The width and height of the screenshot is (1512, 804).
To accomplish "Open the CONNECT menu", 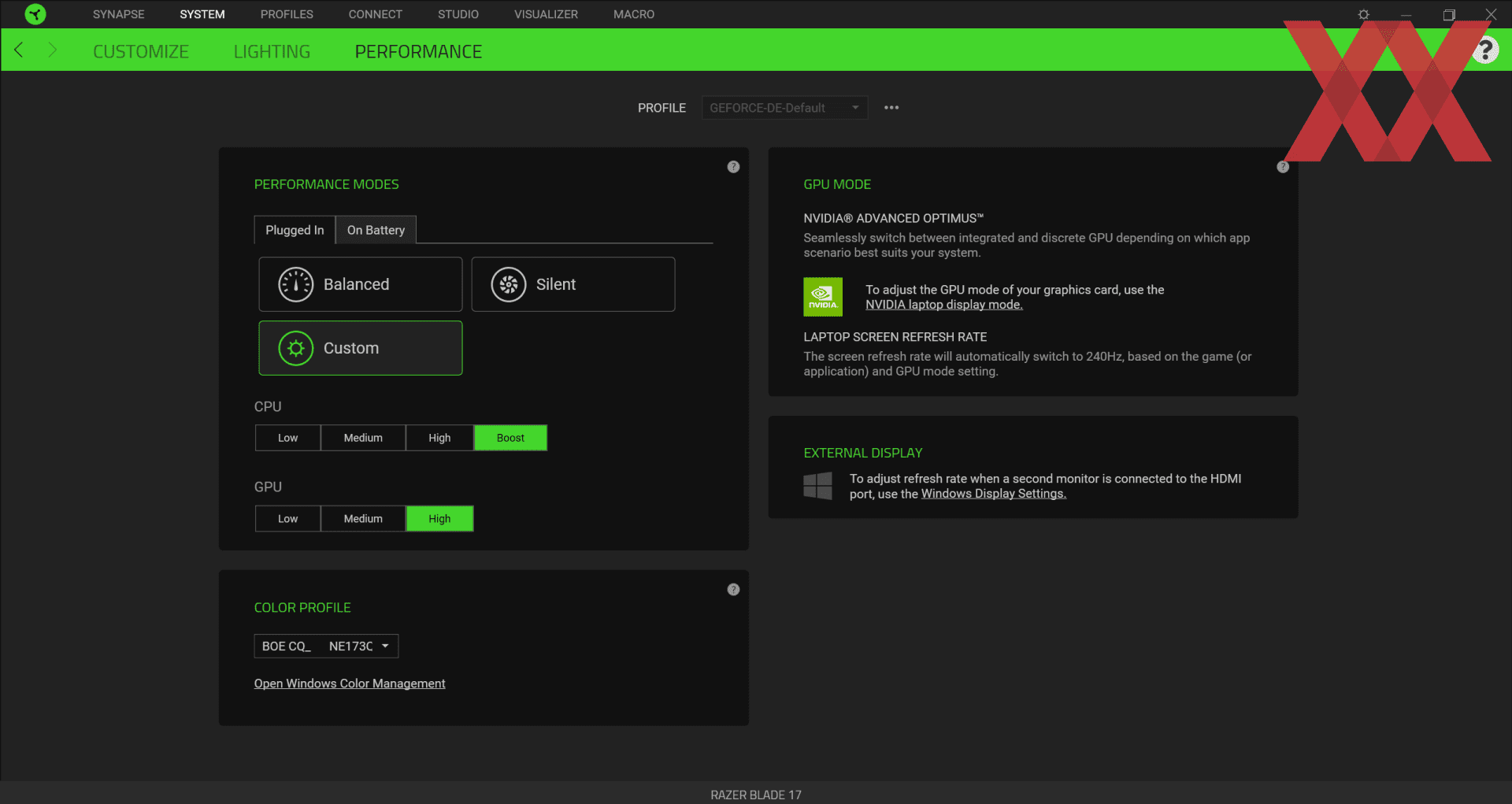I will (x=376, y=14).
